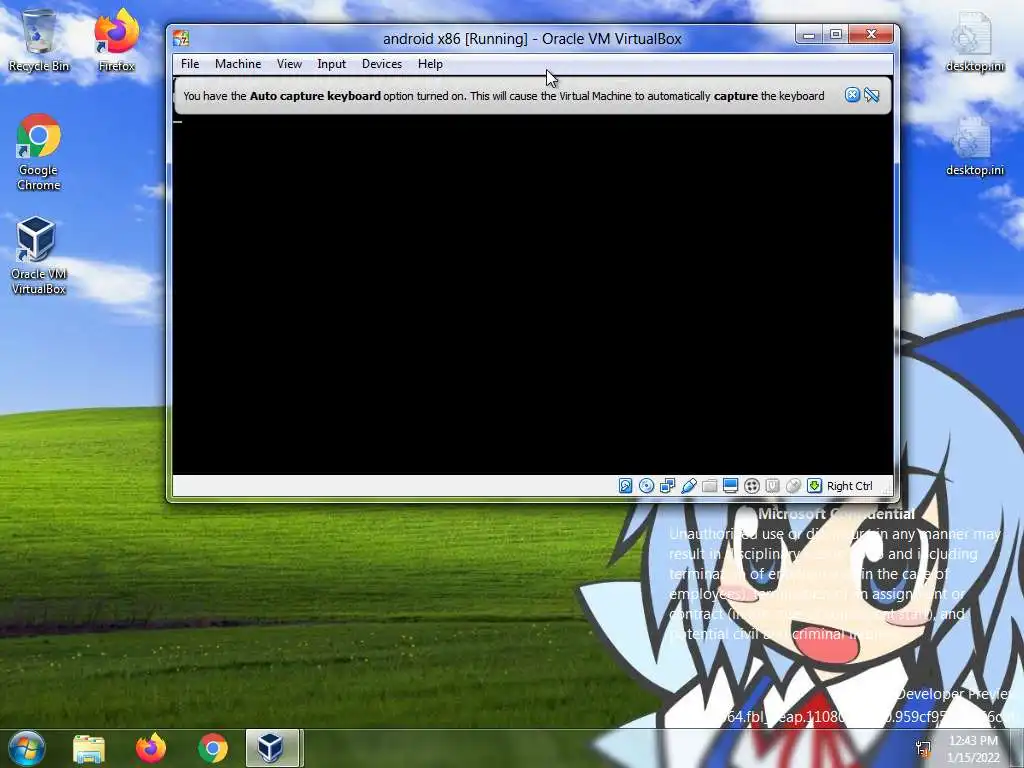Screen dimensions: 1024x768
Task: Launch Google Chrome from the taskbar
Action: tap(213, 748)
